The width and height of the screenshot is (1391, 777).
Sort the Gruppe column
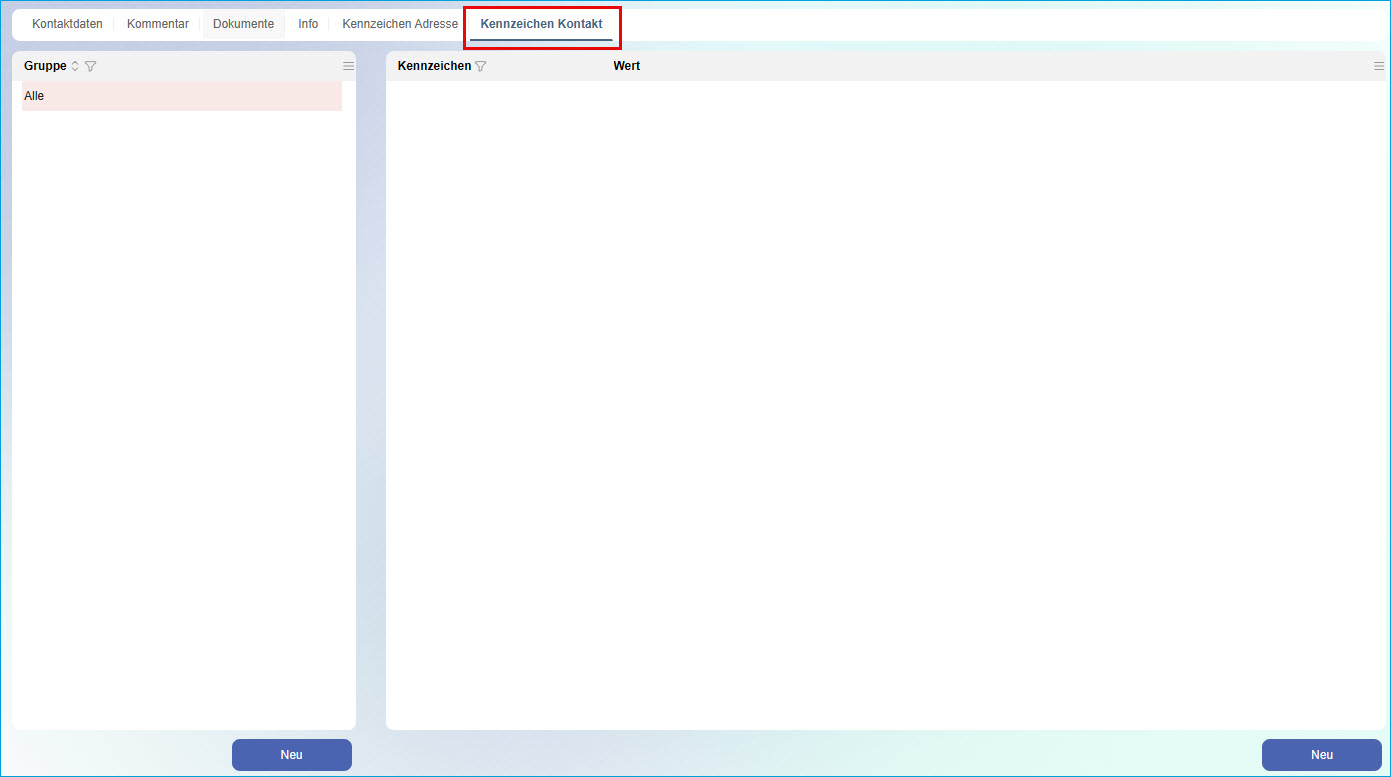[75, 66]
